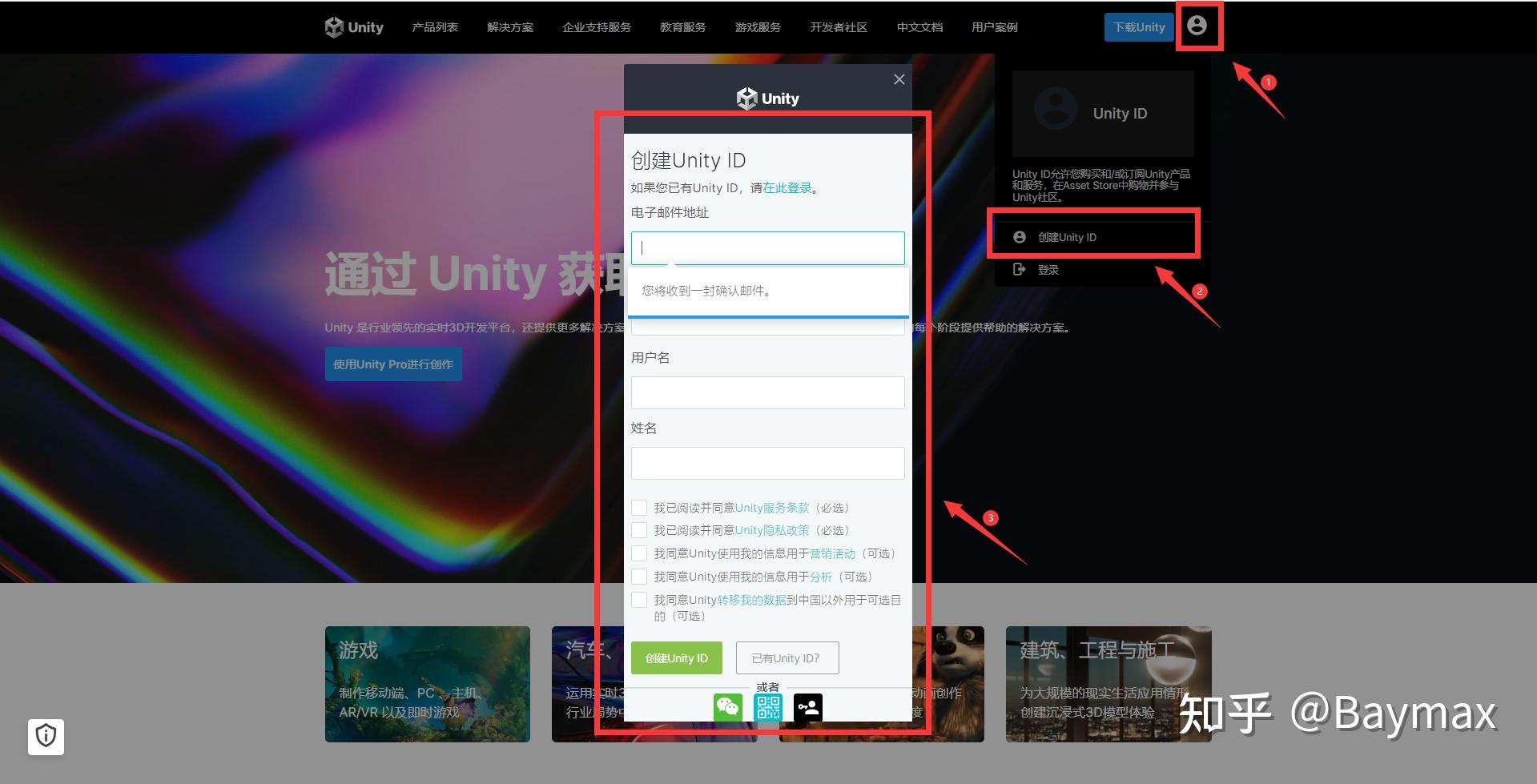Viewport: 1537px width, 784px height.
Task: Click the 游戏 category thumbnail card
Action: pyautogui.click(x=427, y=684)
